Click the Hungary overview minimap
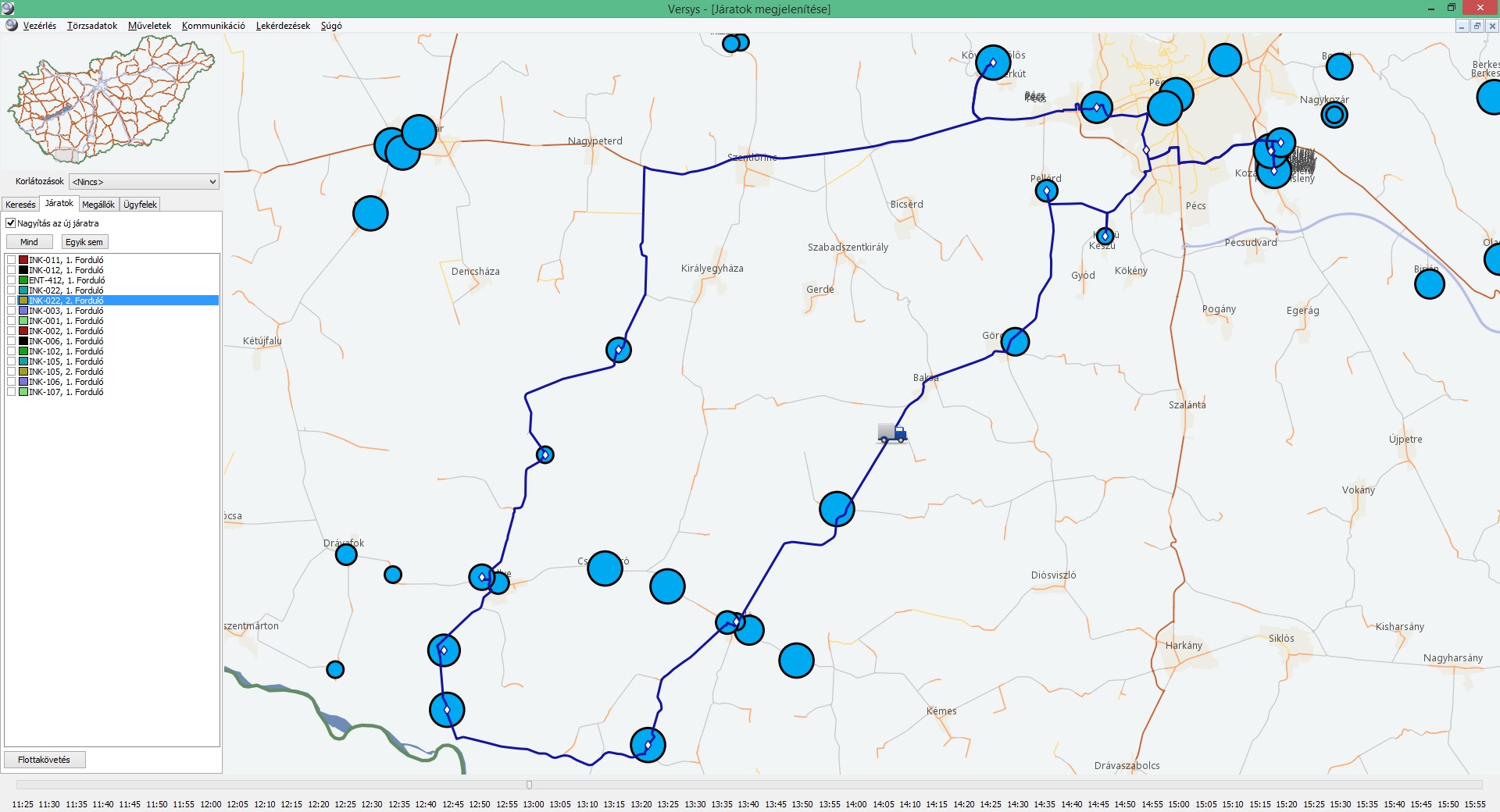The width and height of the screenshot is (1500, 812). (x=111, y=100)
